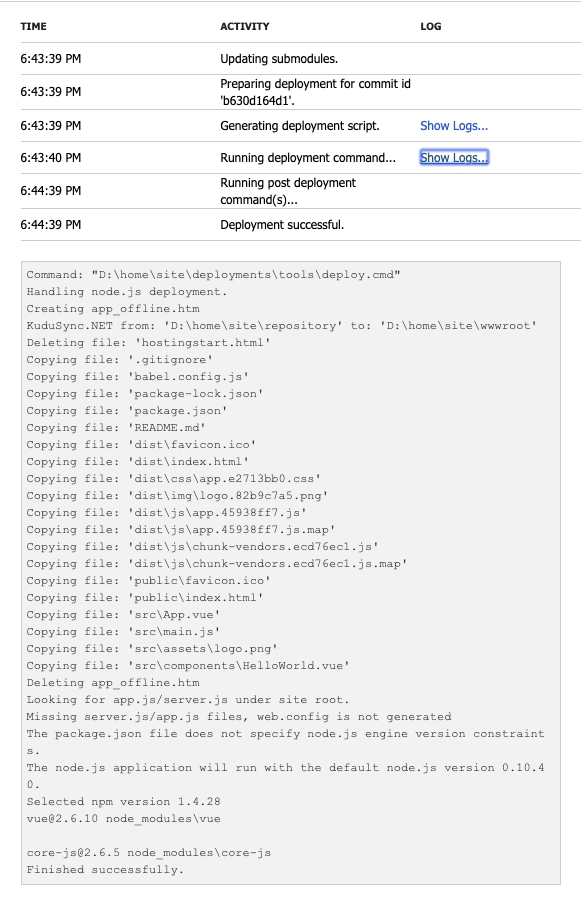Screen dimensions: 581x922
Task: Click the deploy.cmd command line in log
Action: pos(213,275)
